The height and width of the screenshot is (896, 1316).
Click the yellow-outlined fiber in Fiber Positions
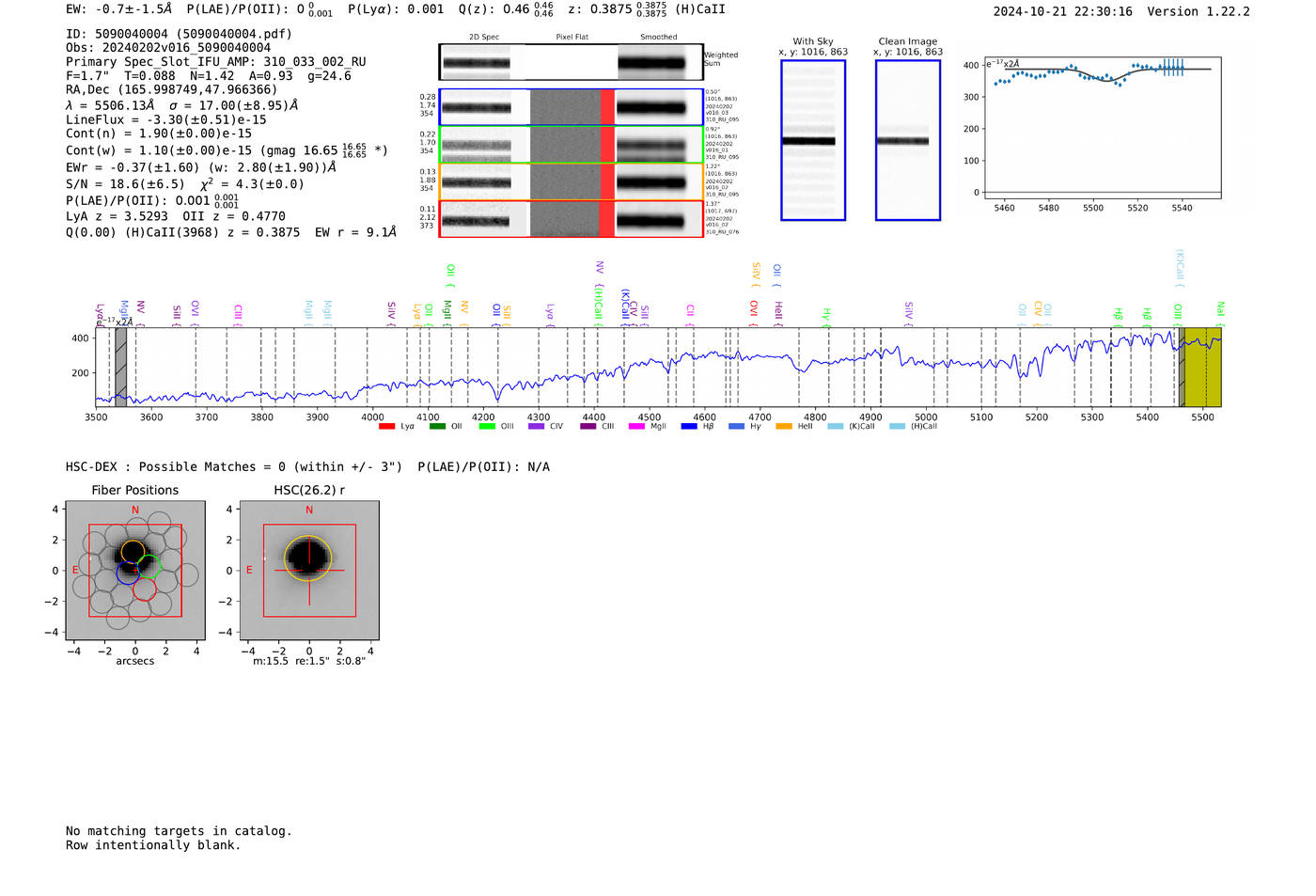click(133, 552)
